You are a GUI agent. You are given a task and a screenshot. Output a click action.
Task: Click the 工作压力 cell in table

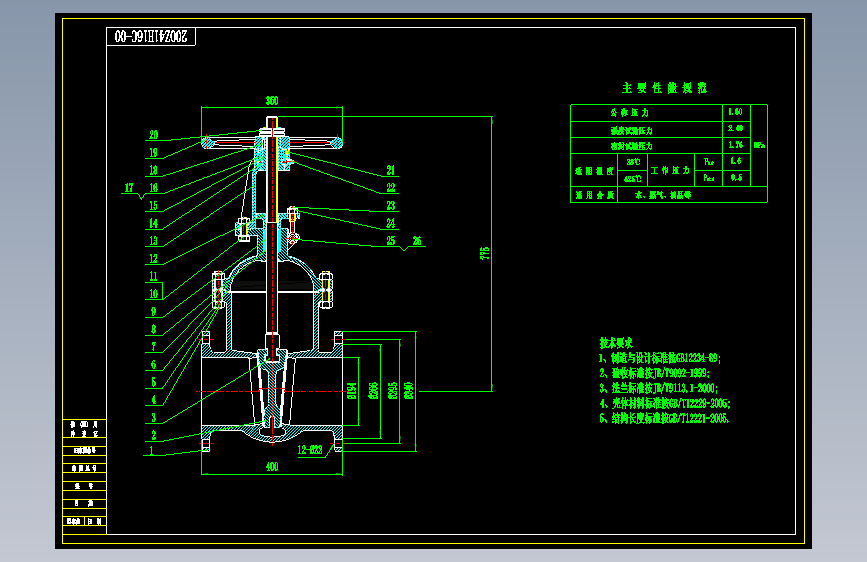670,170
